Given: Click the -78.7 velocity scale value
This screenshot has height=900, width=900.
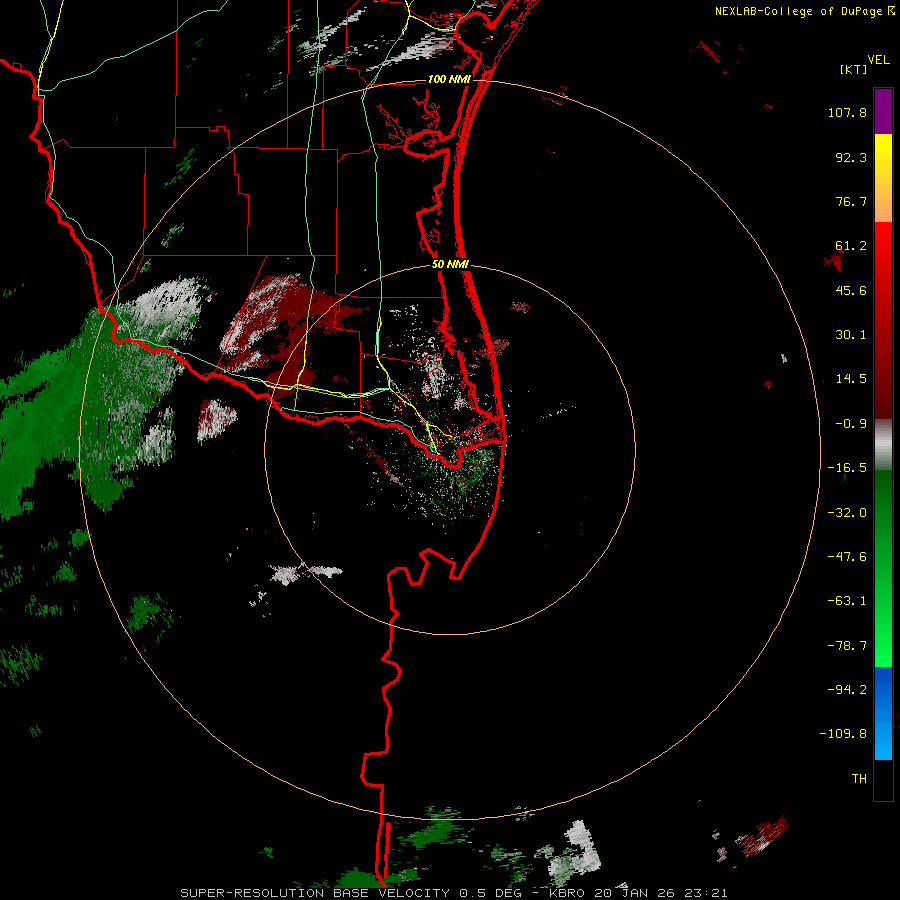Looking at the screenshot, I should pyautogui.click(x=847, y=646).
